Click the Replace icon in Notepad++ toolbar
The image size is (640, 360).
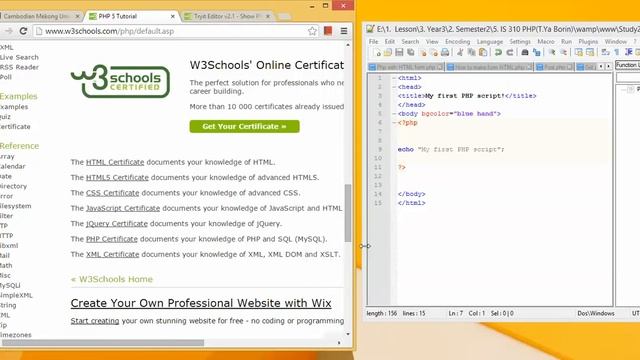[536, 52]
